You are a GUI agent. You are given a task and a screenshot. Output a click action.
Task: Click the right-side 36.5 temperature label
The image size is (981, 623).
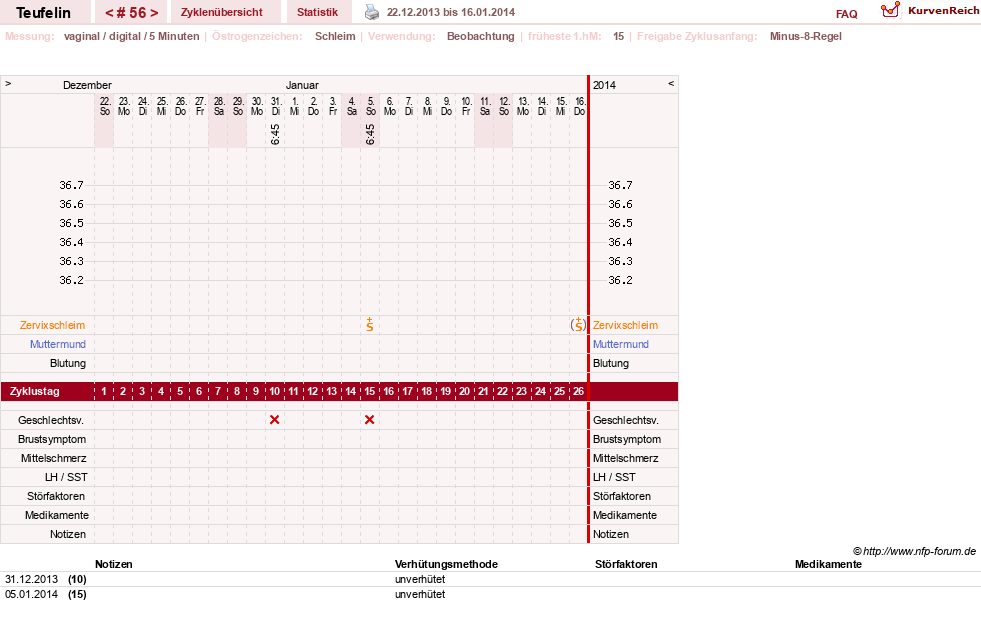pos(620,223)
